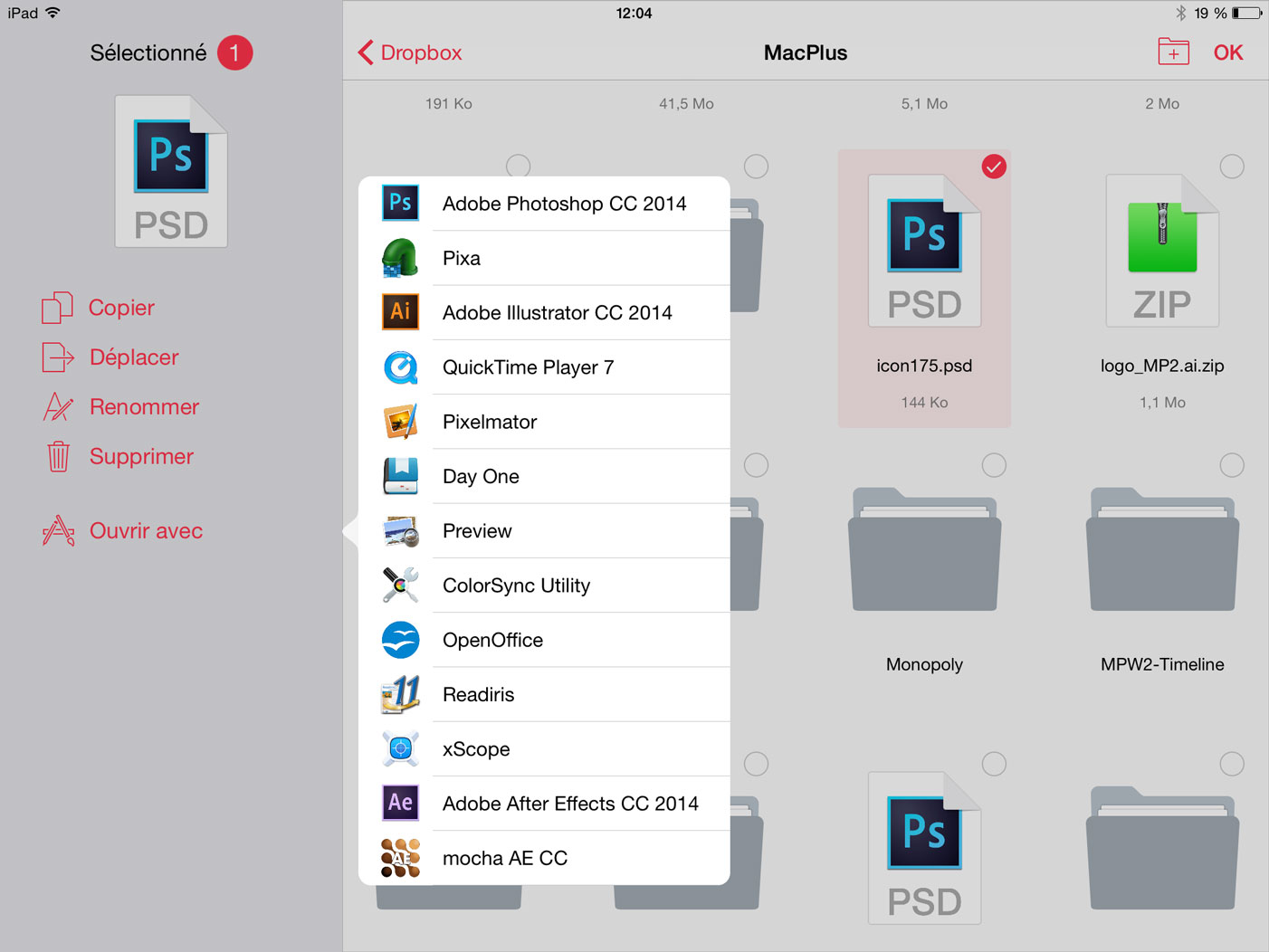Click the Supprimer trash icon
This screenshot has width=1269, height=952.
(58, 456)
